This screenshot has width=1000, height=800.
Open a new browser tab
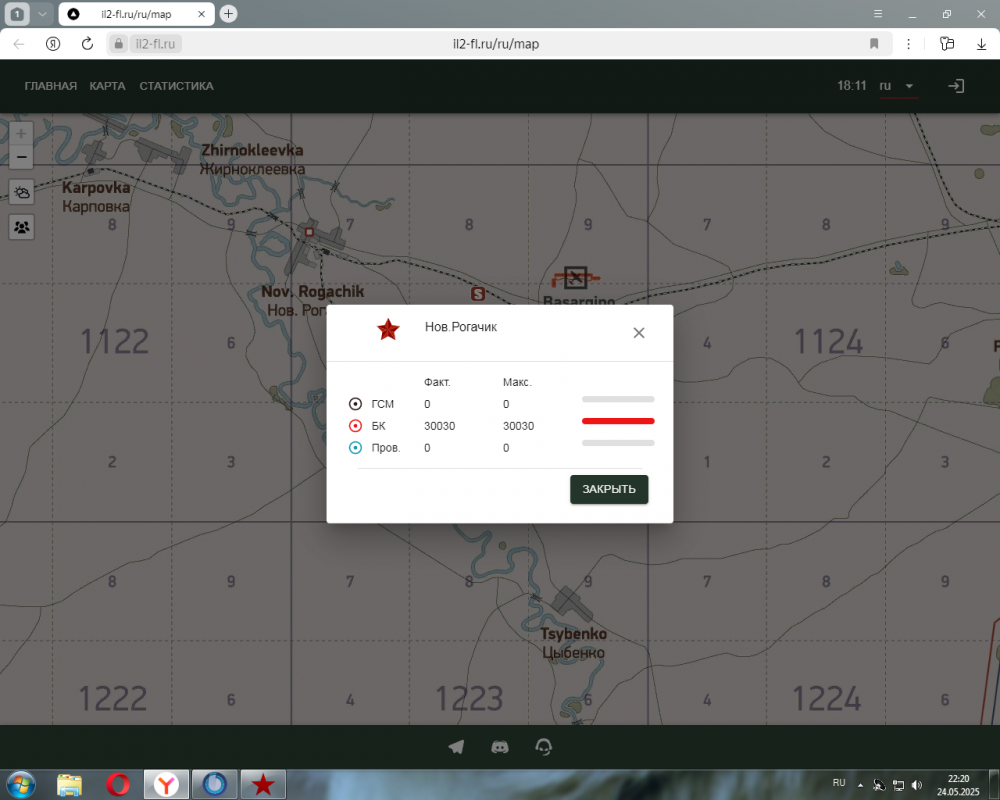pos(228,13)
